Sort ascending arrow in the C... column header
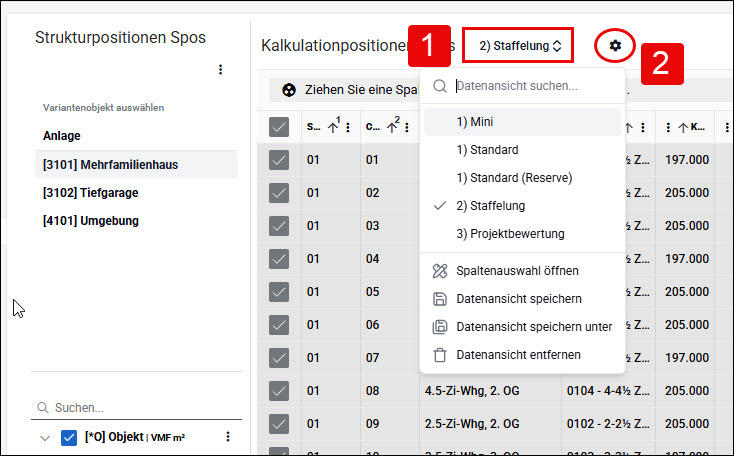The width and height of the screenshot is (734, 456). tap(392, 127)
